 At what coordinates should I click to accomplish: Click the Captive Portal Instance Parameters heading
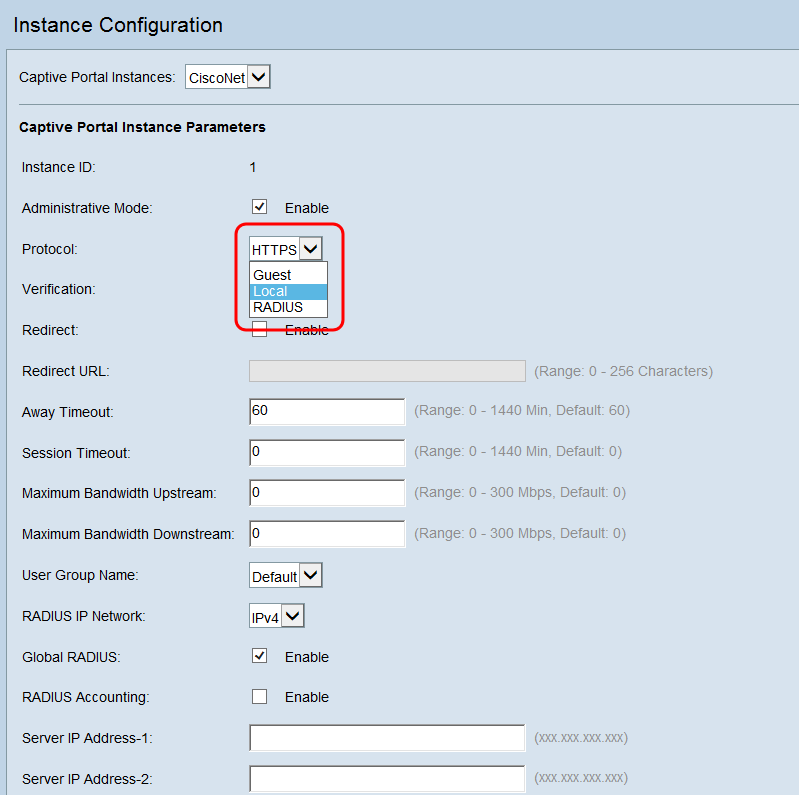[x=142, y=127]
